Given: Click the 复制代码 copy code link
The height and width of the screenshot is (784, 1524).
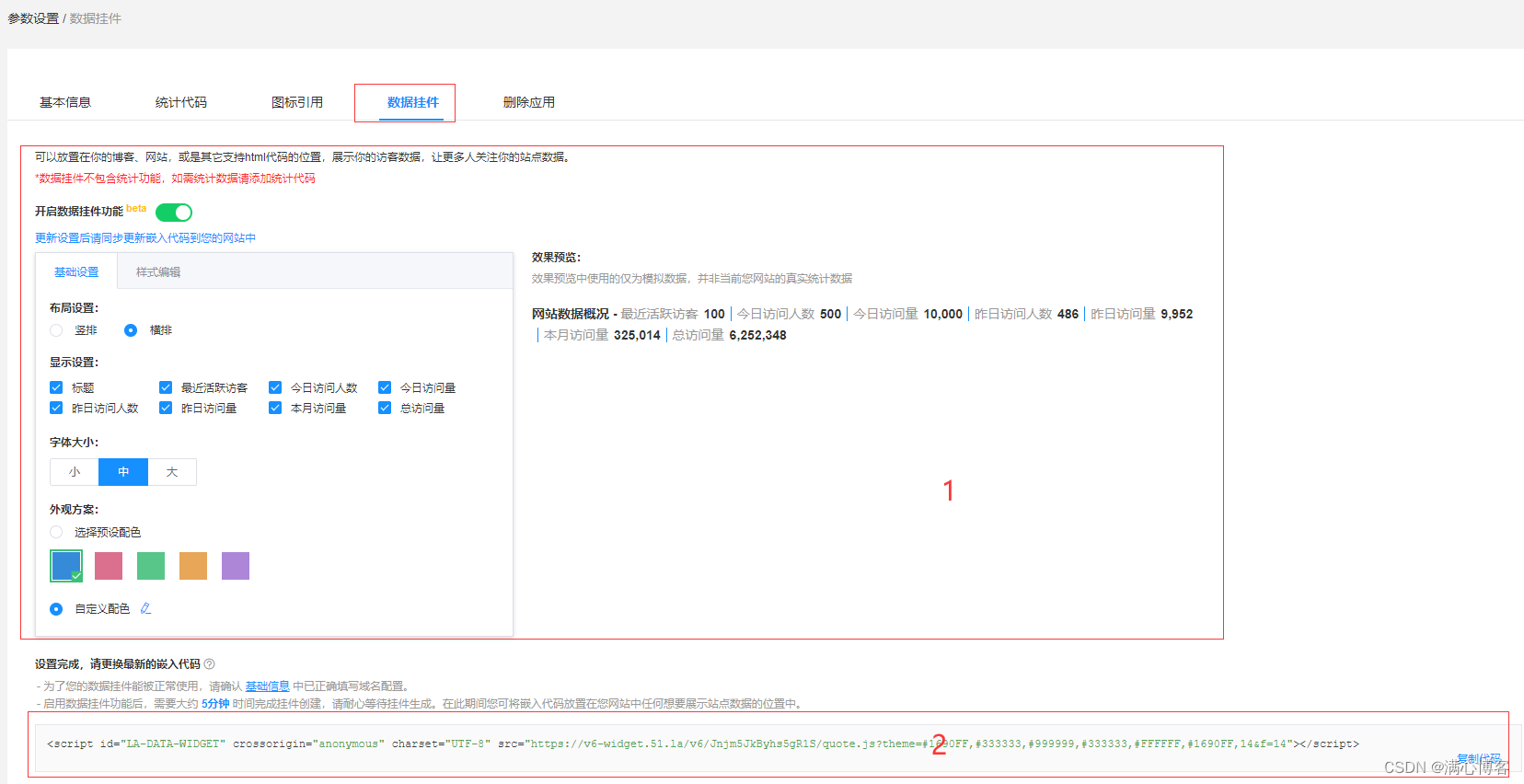Looking at the screenshot, I should (x=1478, y=759).
